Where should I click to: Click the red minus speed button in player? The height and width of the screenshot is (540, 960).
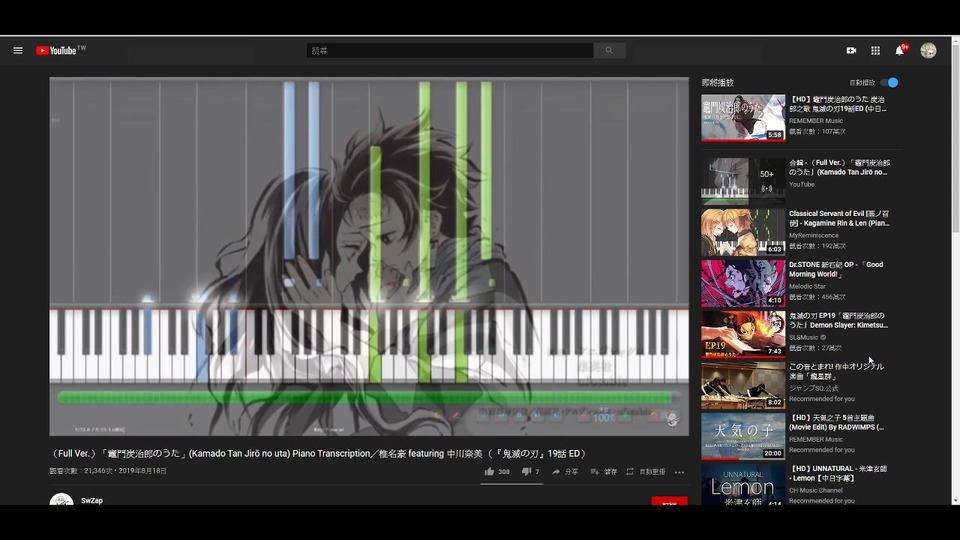(x=583, y=416)
